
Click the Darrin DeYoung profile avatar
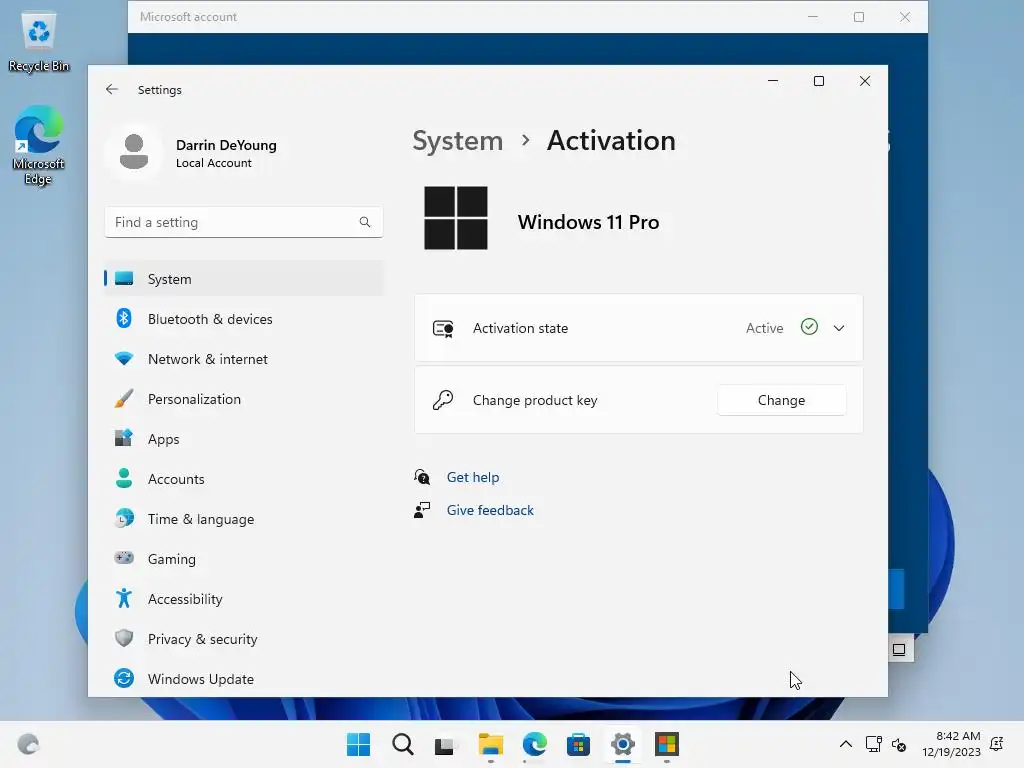[x=134, y=152]
